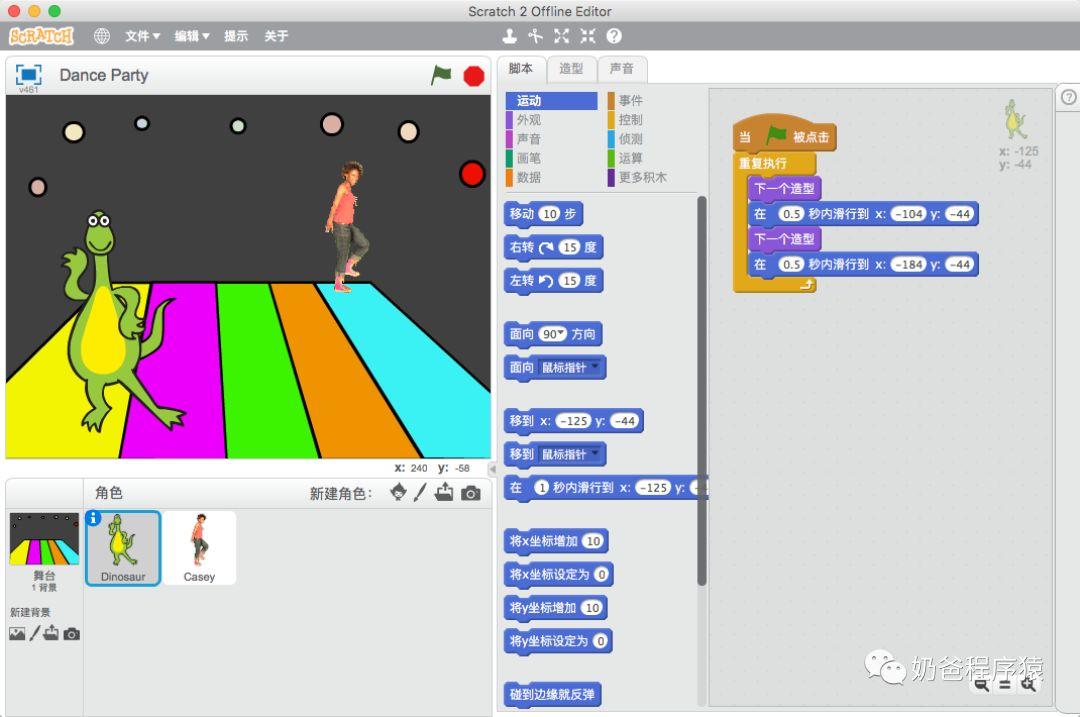Click the green flag to start the project

[441, 74]
